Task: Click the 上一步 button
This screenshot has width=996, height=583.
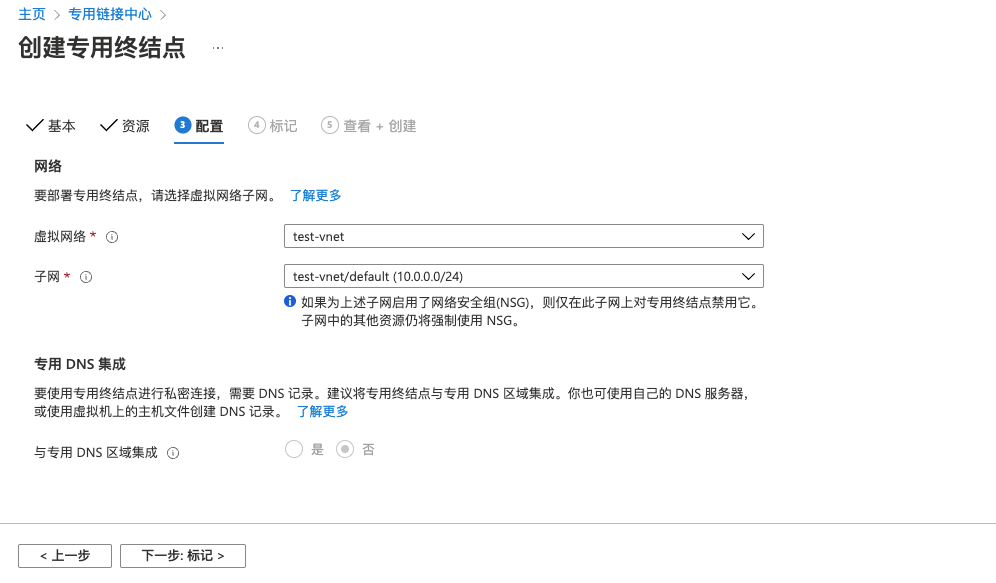Action: [x=64, y=555]
